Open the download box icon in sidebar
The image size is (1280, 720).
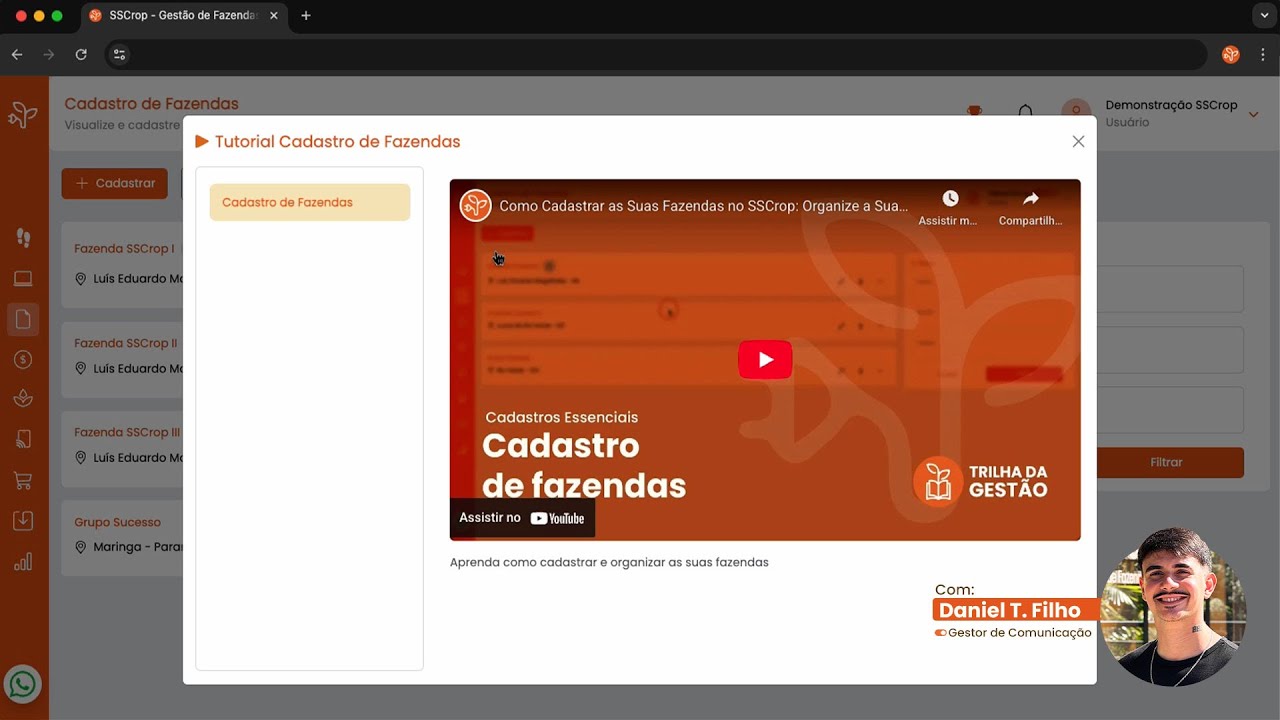[x=23, y=521]
